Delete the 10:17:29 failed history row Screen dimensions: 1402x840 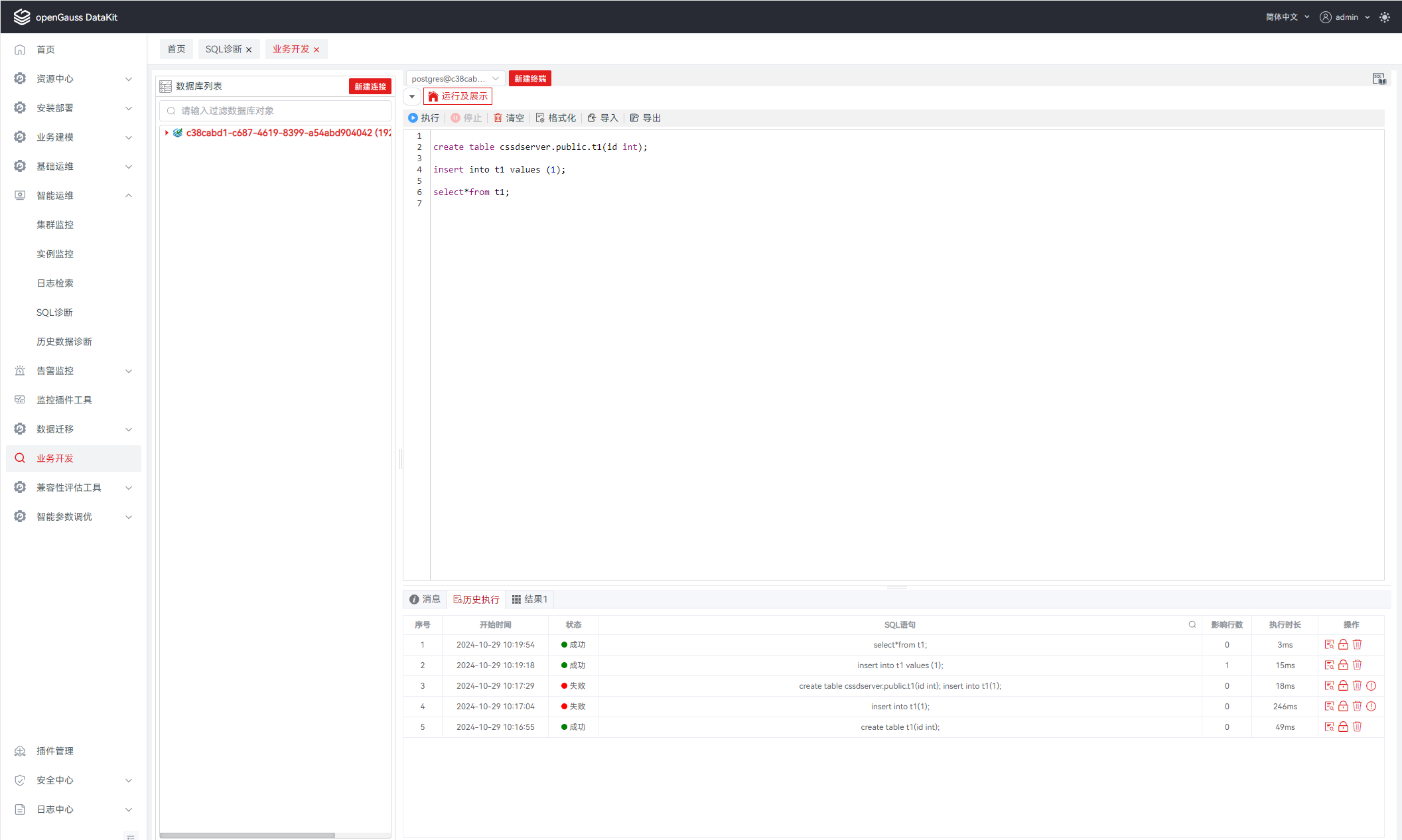(x=1357, y=685)
